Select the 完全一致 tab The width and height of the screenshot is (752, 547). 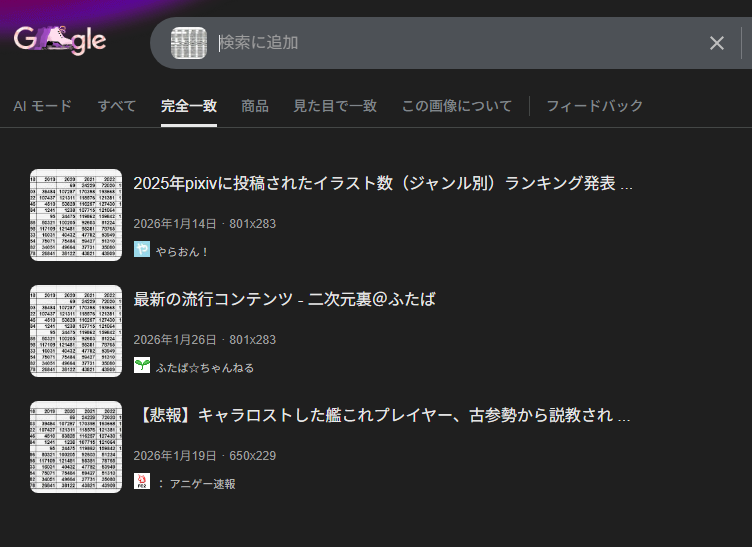pyautogui.click(x=189, y=106)
